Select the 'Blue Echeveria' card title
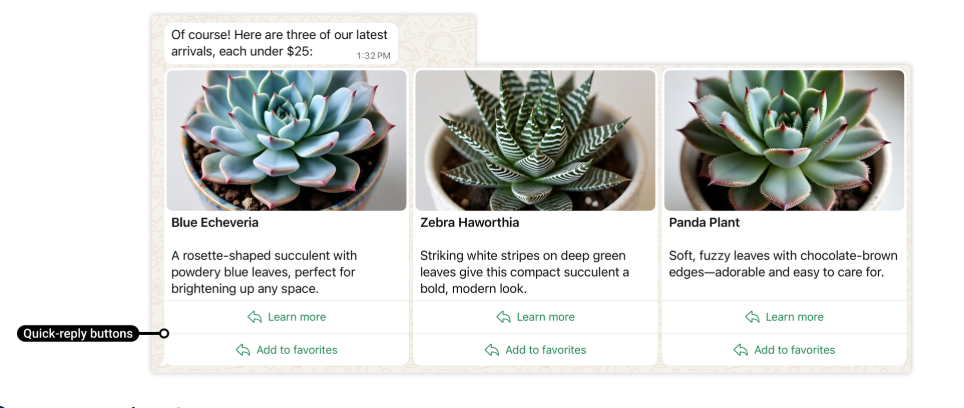This screenshot has height=408, width=964. (215, 223)
